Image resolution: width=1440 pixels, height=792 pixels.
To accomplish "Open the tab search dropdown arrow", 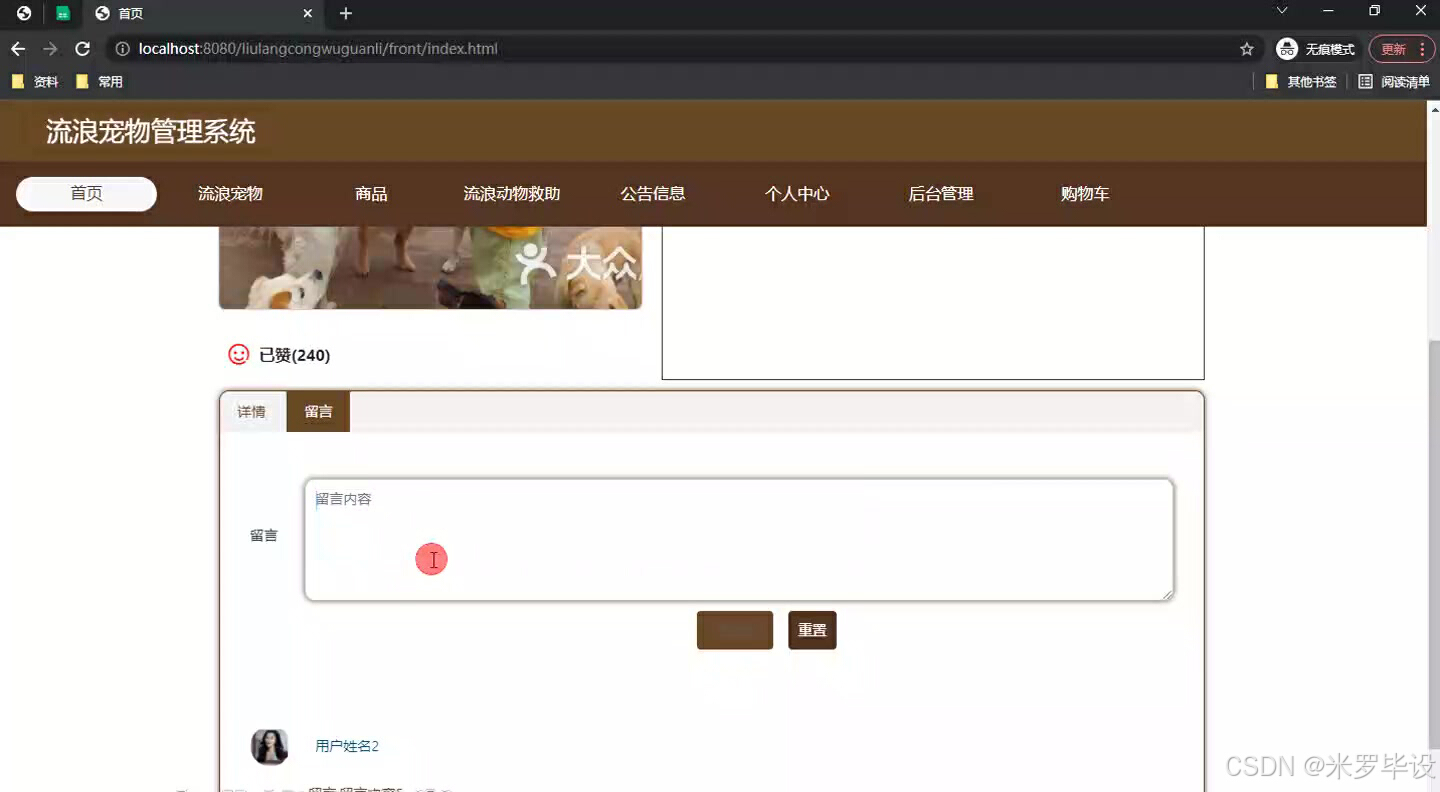I will (1282, 11).
